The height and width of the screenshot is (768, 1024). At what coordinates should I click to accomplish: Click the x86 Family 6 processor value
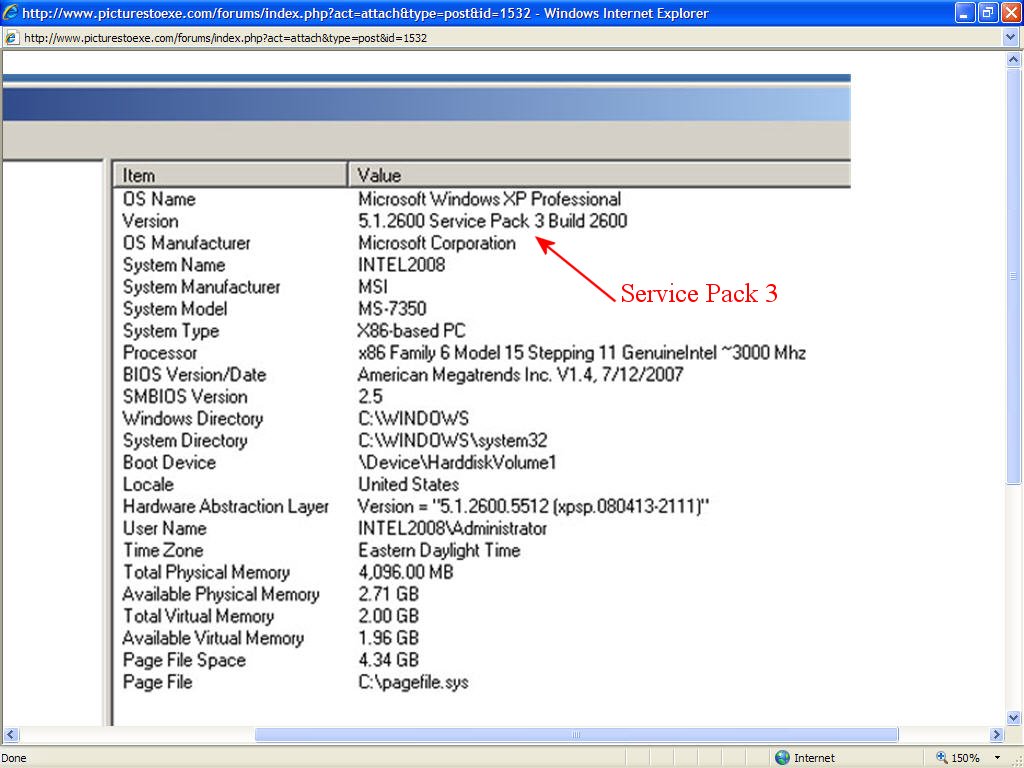[581, 353]
